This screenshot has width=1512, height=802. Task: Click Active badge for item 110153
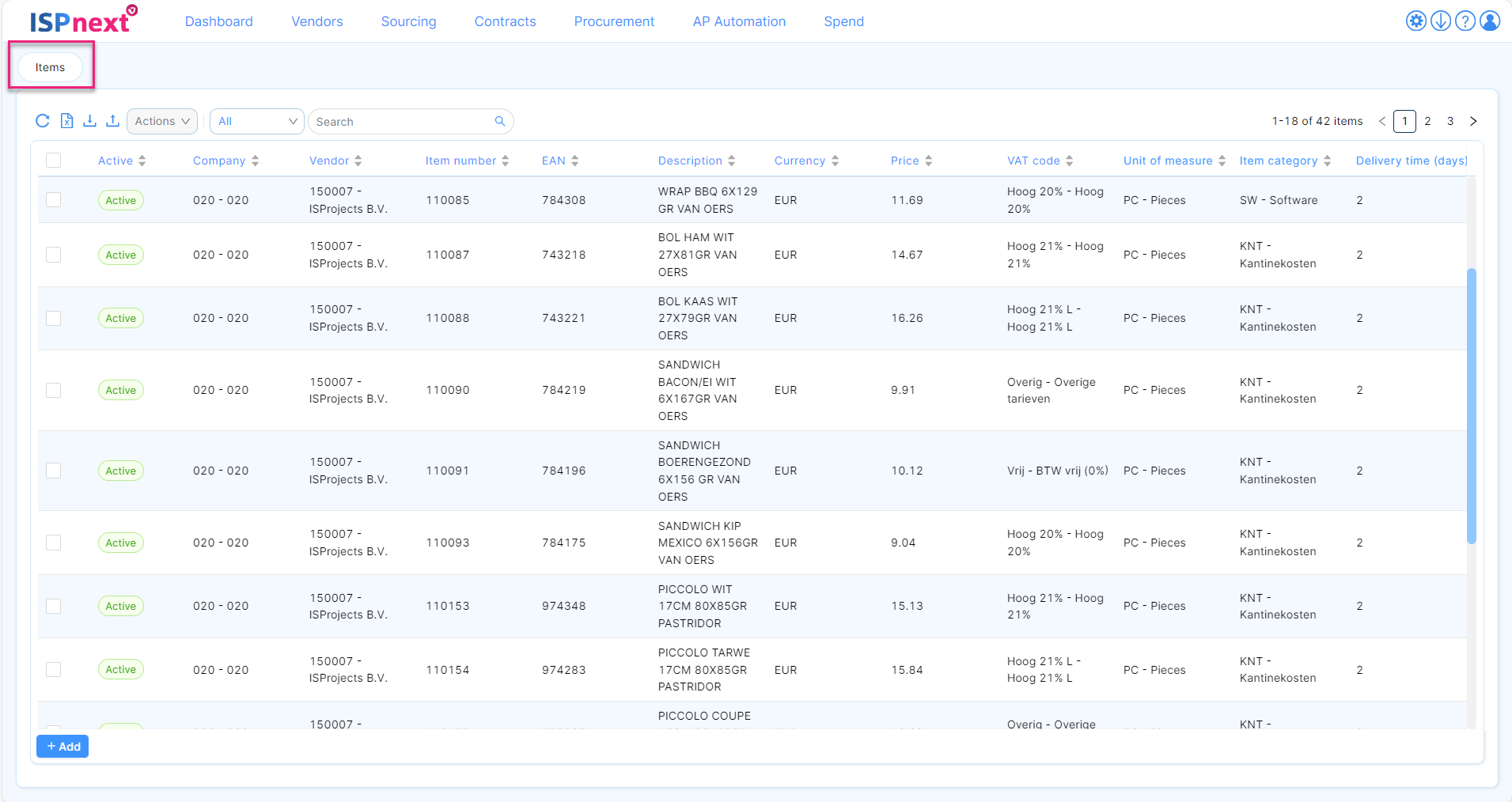tap(121, 606)
